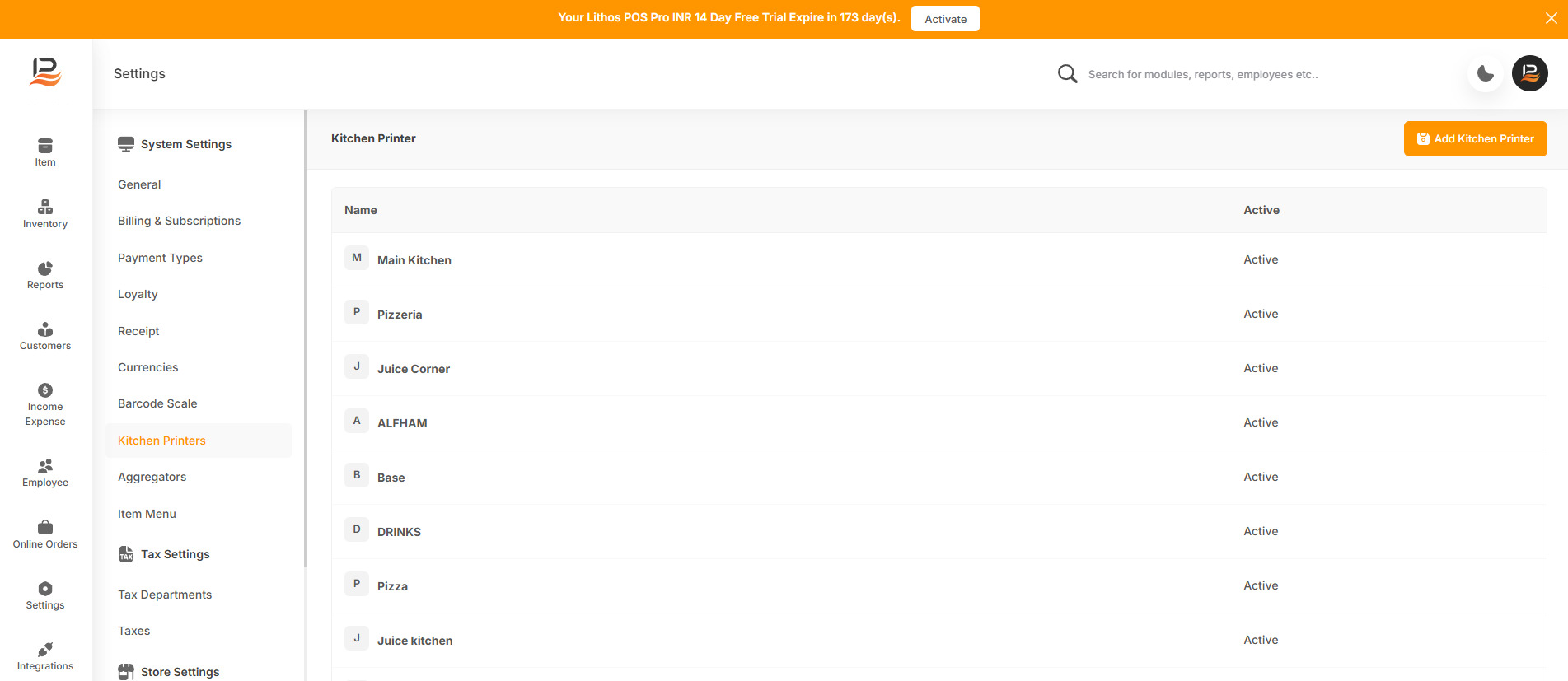1568x681 pixels.
Task: Click the Name column header
Action: [x=361, y=210]
